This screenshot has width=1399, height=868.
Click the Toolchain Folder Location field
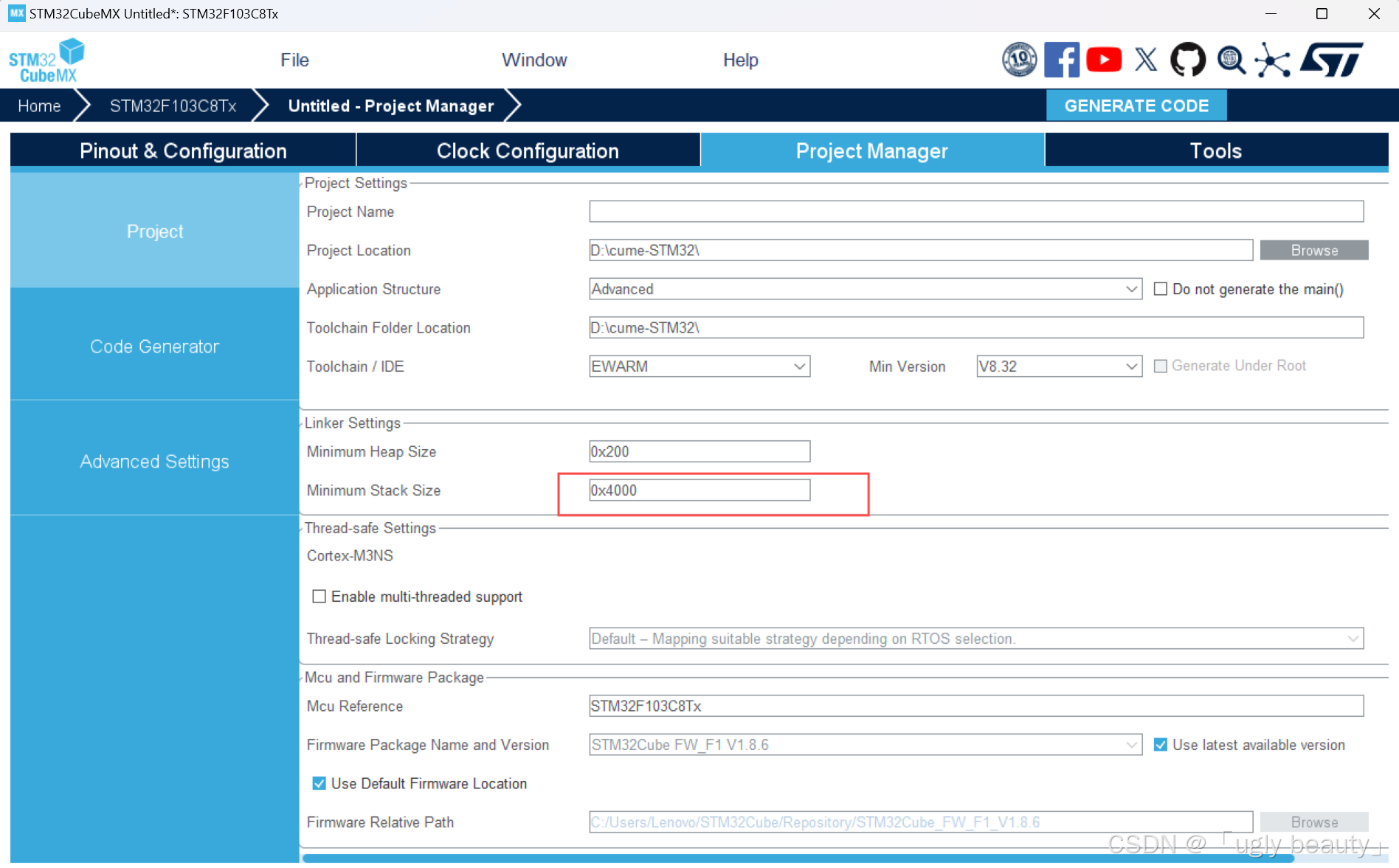pyautogui.click(x=976, y=327)
